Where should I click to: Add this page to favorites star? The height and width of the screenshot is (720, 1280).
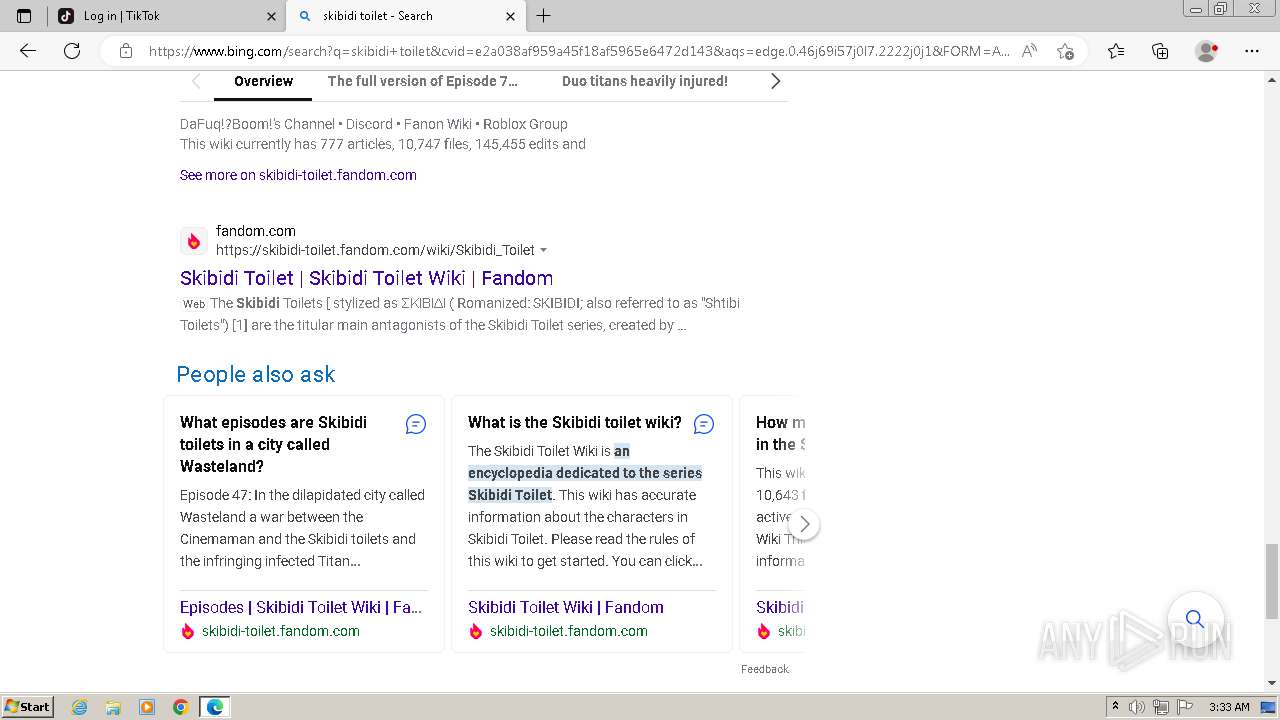(1065, 51)
